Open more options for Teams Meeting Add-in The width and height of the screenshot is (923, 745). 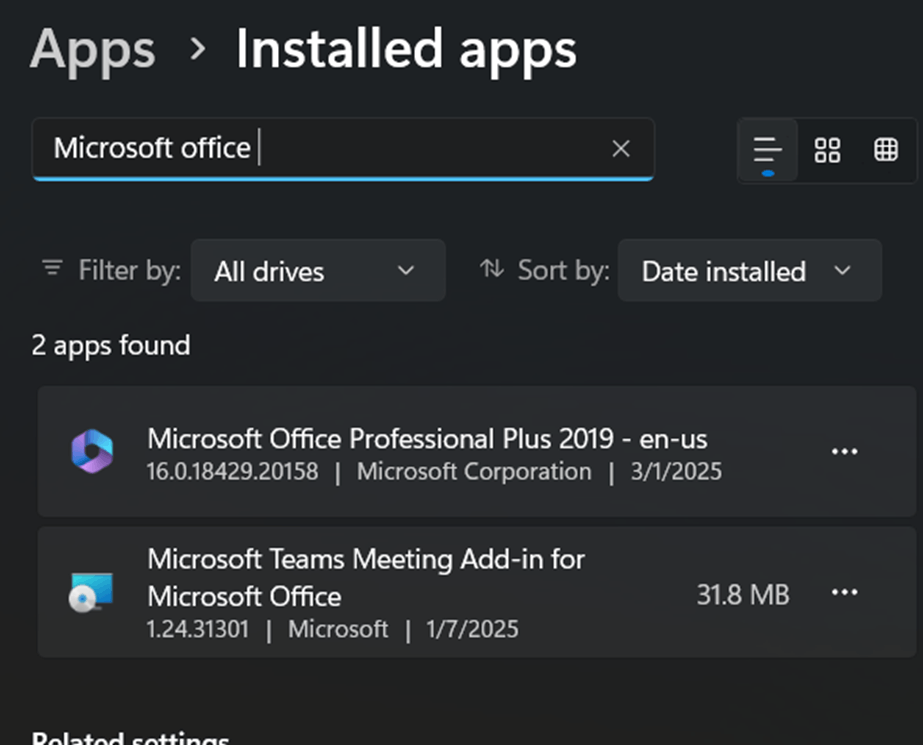[x=844, y=592]
